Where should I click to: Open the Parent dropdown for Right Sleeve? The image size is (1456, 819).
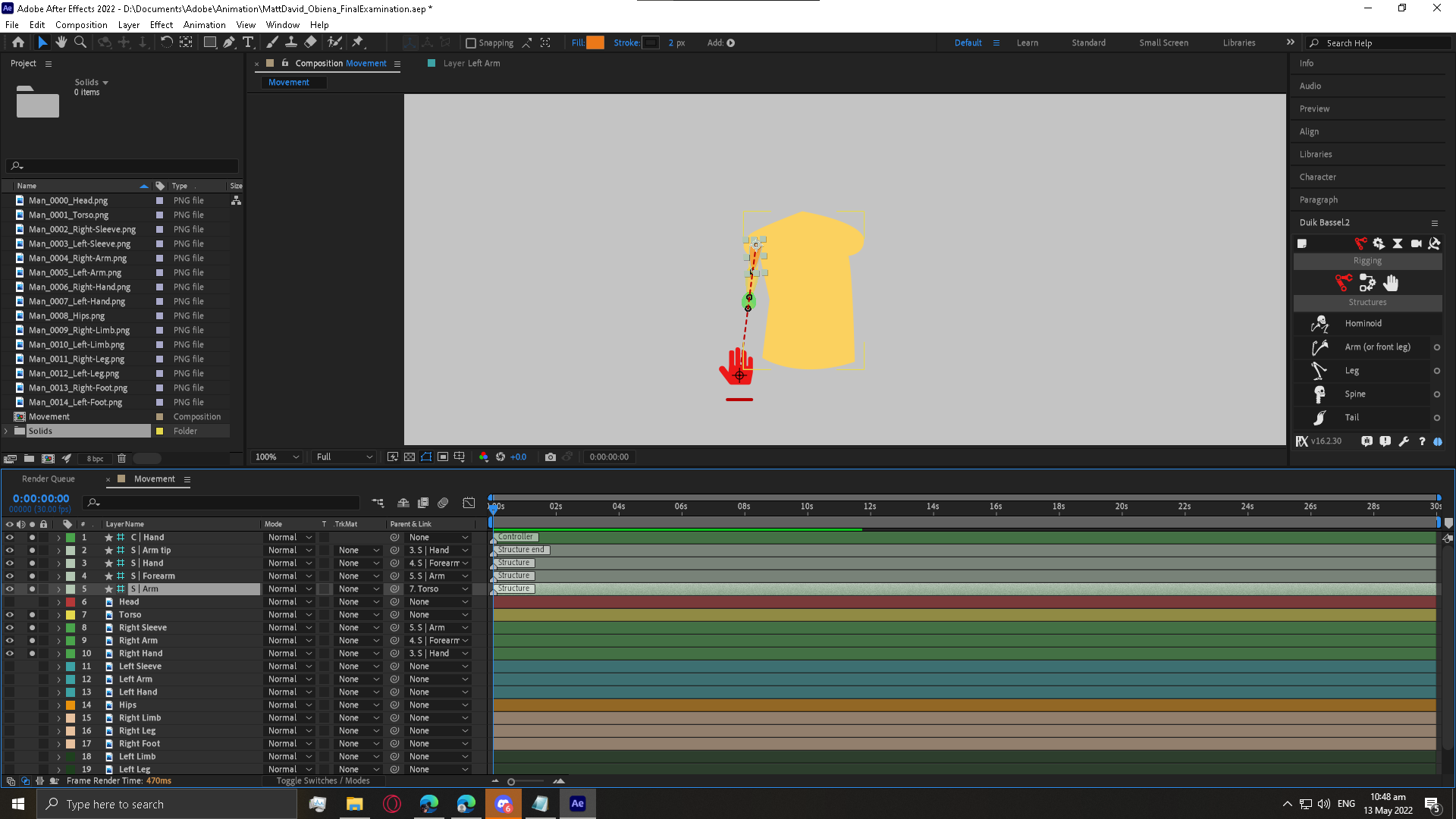tap(438, 627)
